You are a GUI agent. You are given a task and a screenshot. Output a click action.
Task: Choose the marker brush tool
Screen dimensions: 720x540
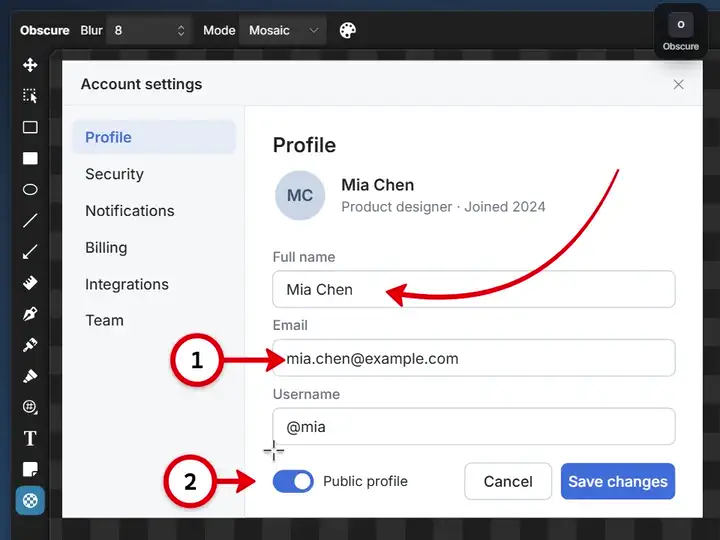30,345
